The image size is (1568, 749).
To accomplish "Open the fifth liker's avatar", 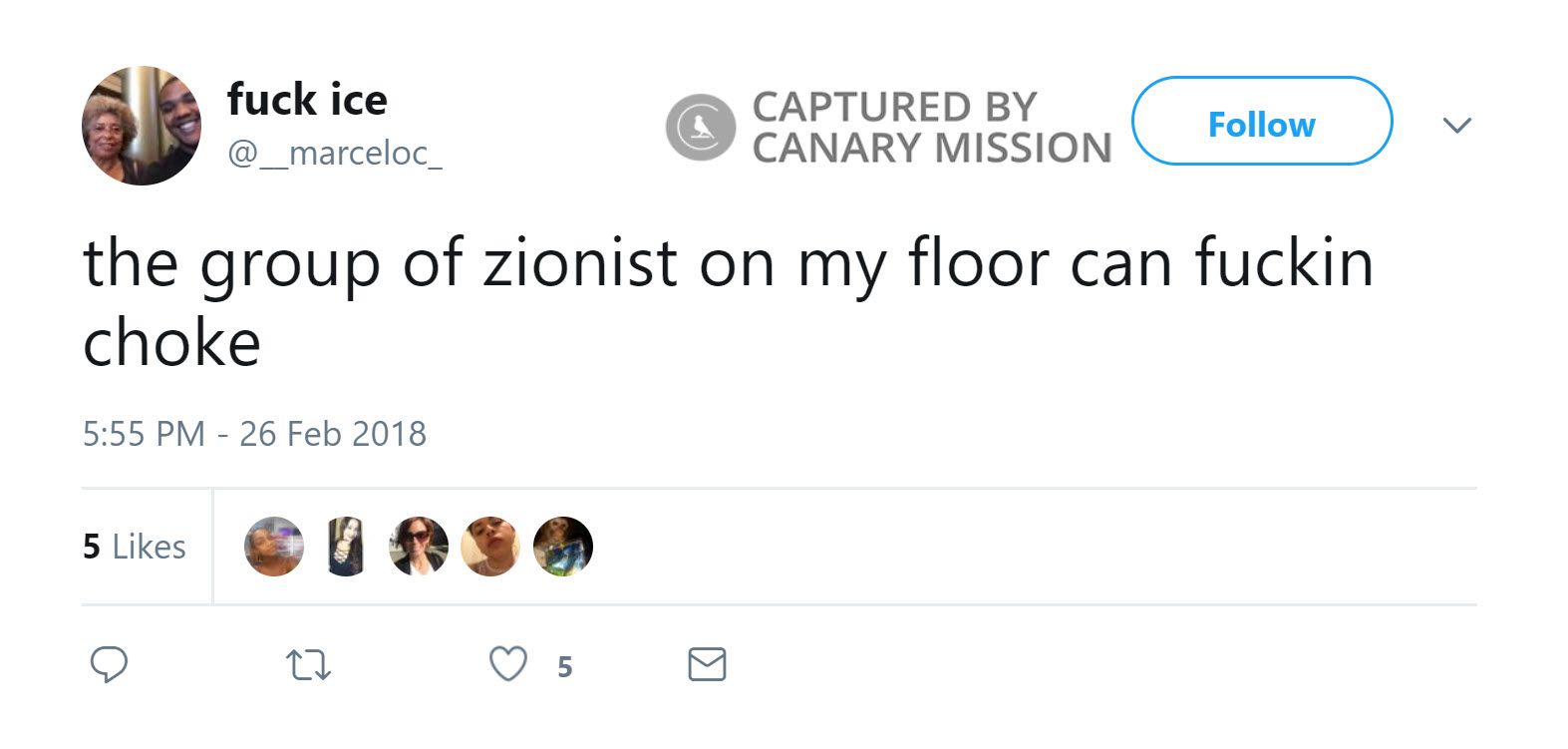I will (563, 547).
